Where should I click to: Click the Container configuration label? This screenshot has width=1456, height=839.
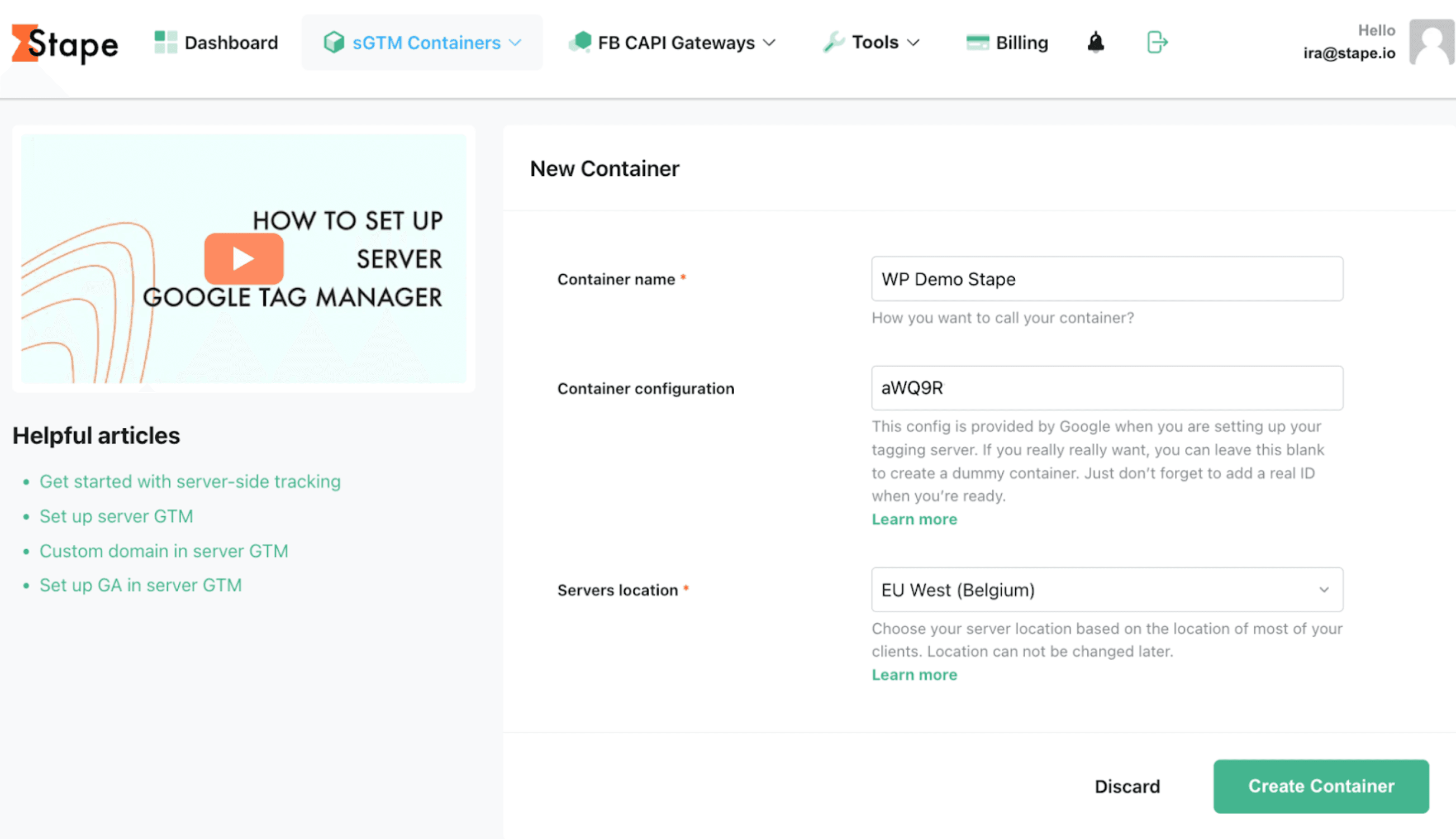pos(645,389)
